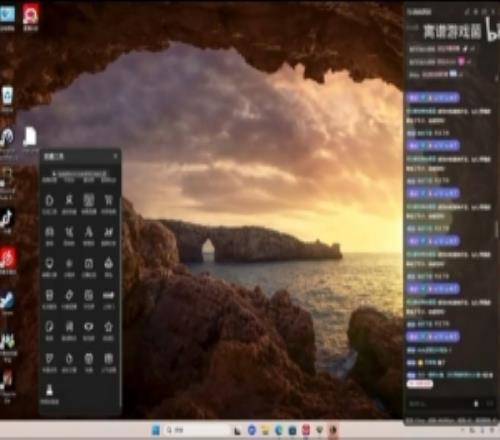This screenshot has height=440, width=500.
Task: Click the pink heart badge in the panel header
Action: click(461, 61)
